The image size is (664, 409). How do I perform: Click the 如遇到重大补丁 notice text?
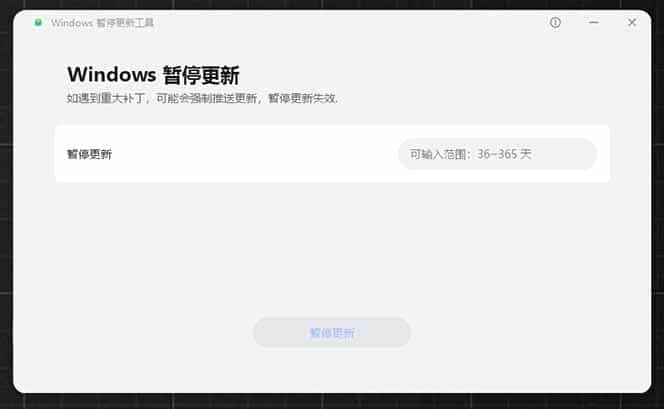tap(202, 98)
